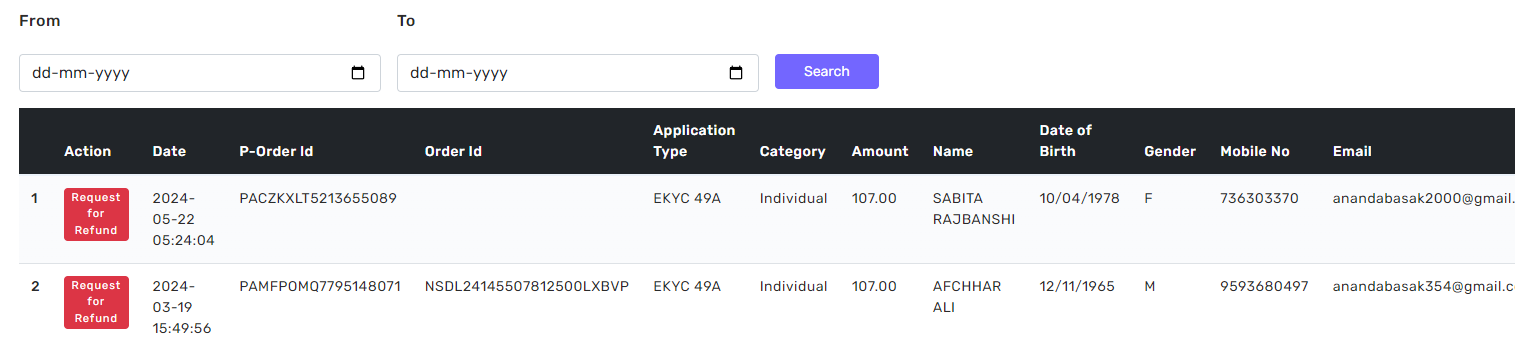Viewport: 1522px width, 360px height.
Task: Select Order Id NSDL24145507812500LXBVP cell
Action: (x=527, y=286)
